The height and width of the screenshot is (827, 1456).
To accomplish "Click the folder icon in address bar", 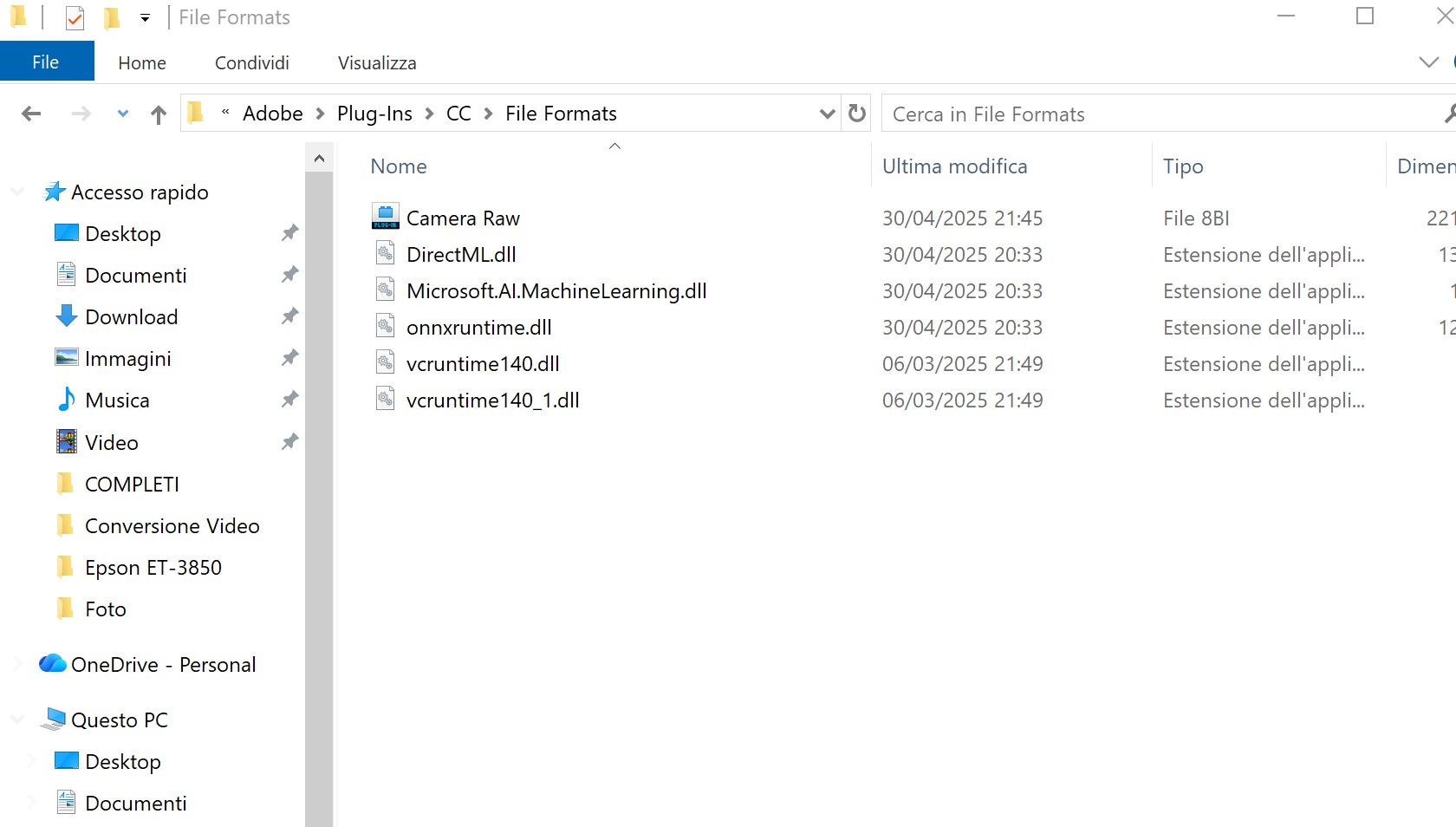I will [196, 113].
